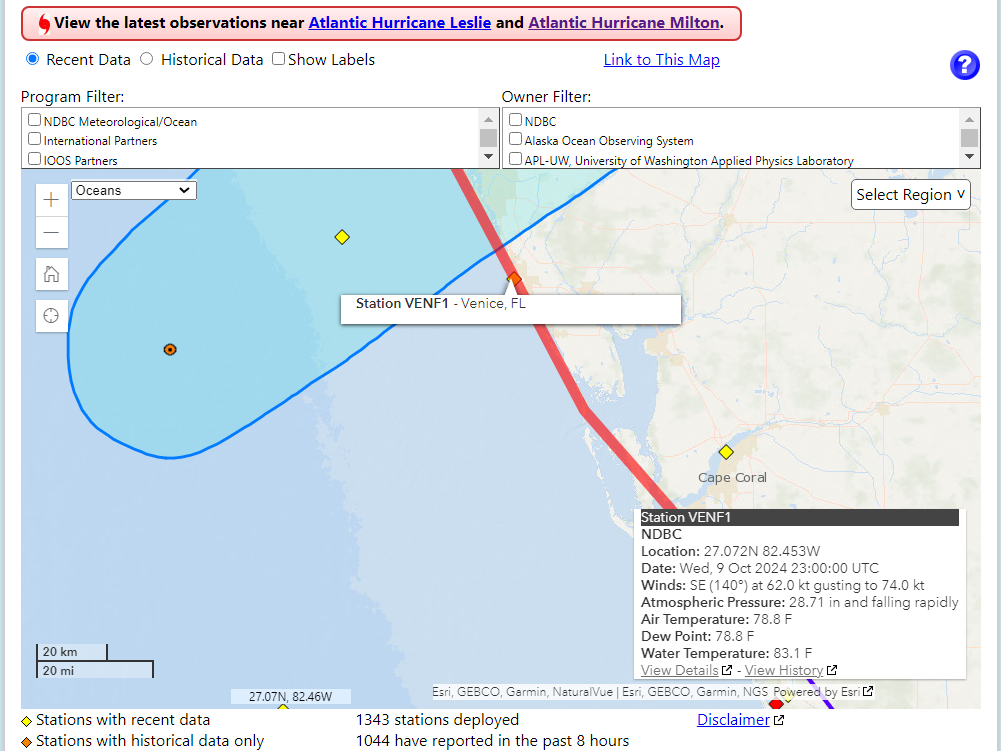Click Link to This Map
Viewport: 1001px width, 751px height.
point(661,59)
